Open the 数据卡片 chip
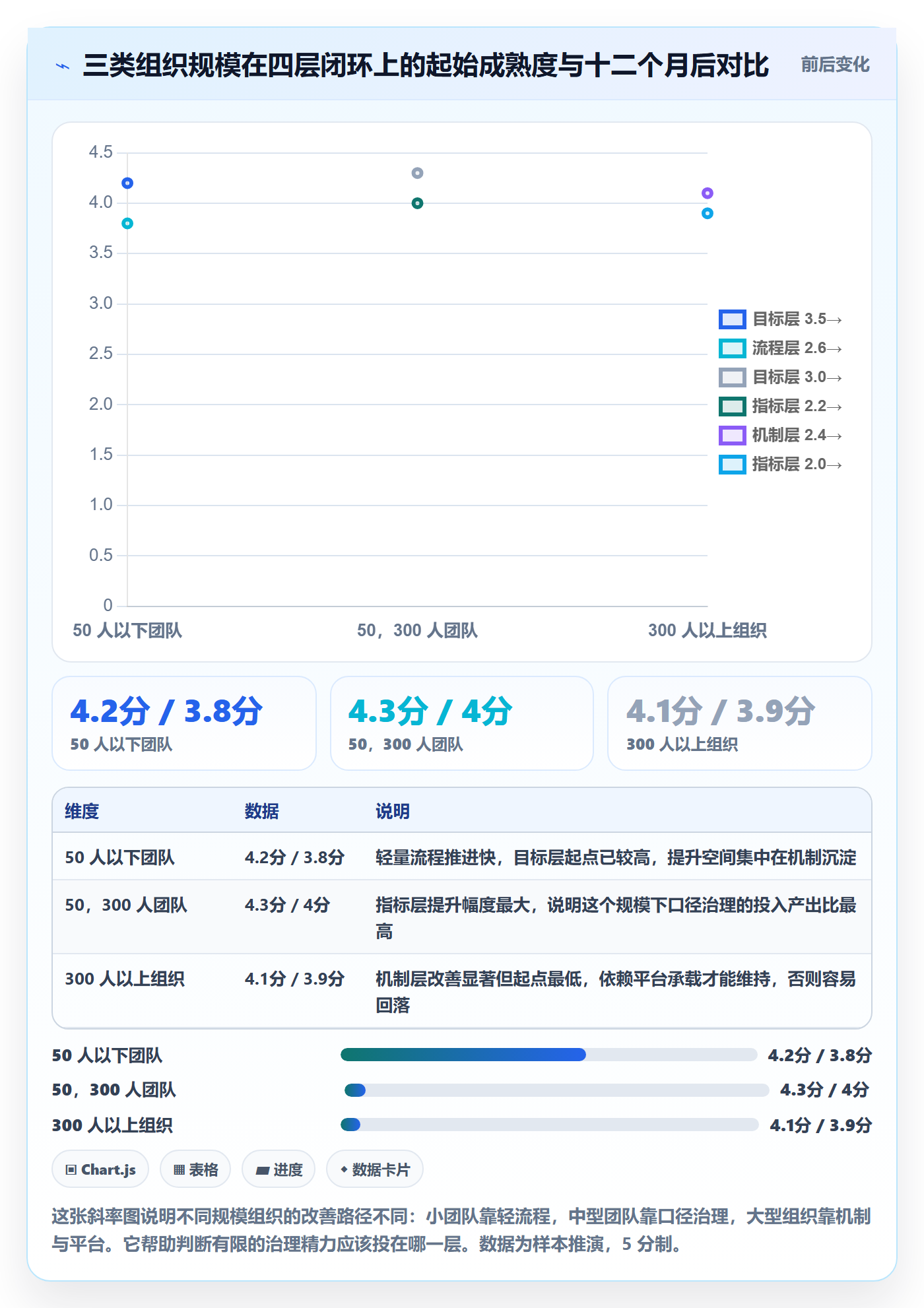Viewport: 924px width, 1308px height. [375, 1169]
